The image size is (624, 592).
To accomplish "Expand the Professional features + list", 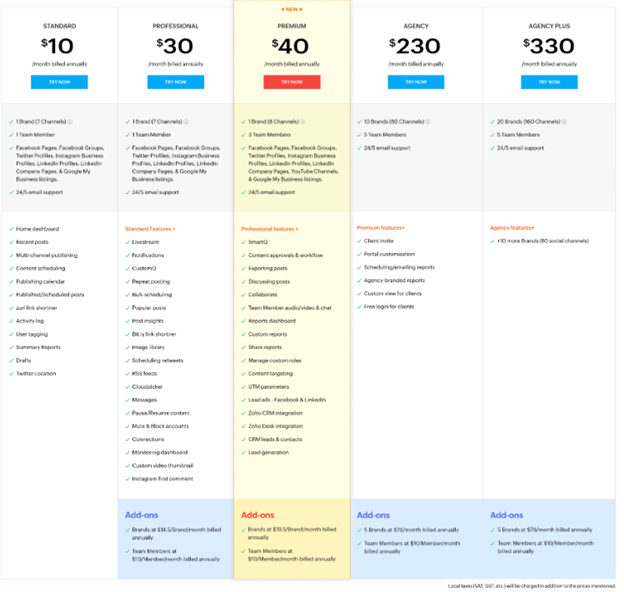I will click(269, 229).
